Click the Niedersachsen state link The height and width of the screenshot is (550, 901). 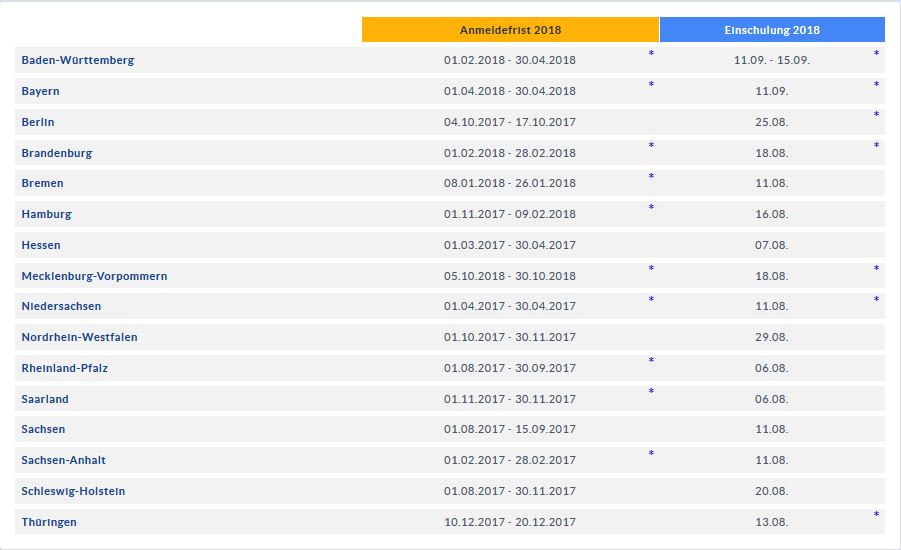click(x=61, y=306)
